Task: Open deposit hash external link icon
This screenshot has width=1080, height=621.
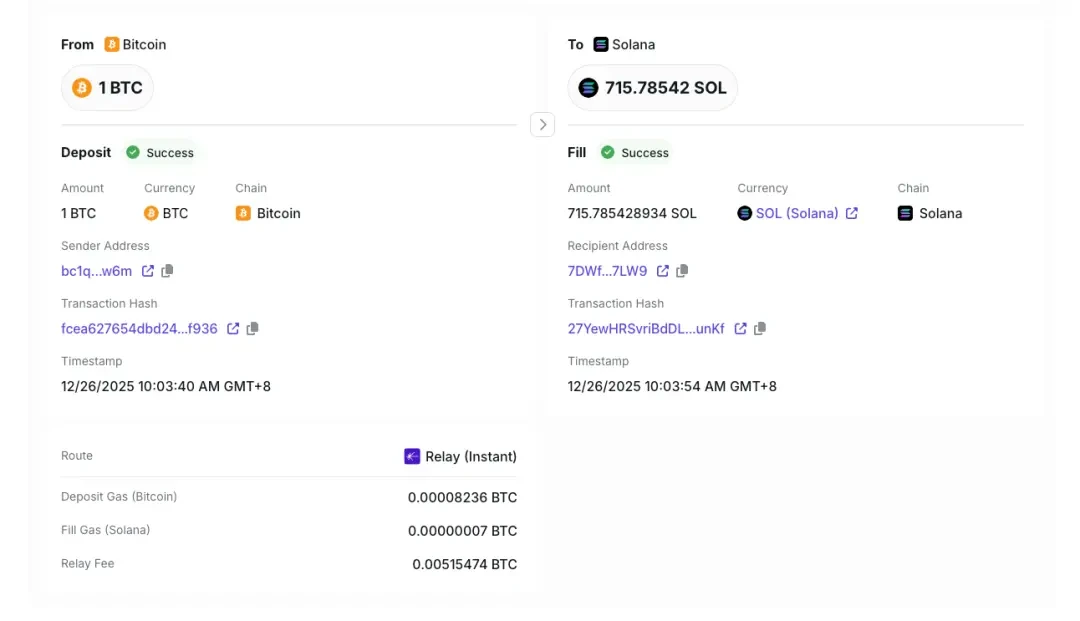Action: [232, 328]
